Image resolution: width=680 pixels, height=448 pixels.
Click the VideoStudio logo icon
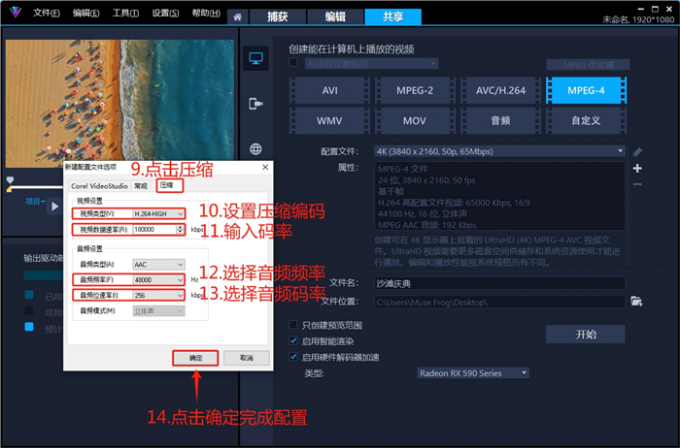15,12
